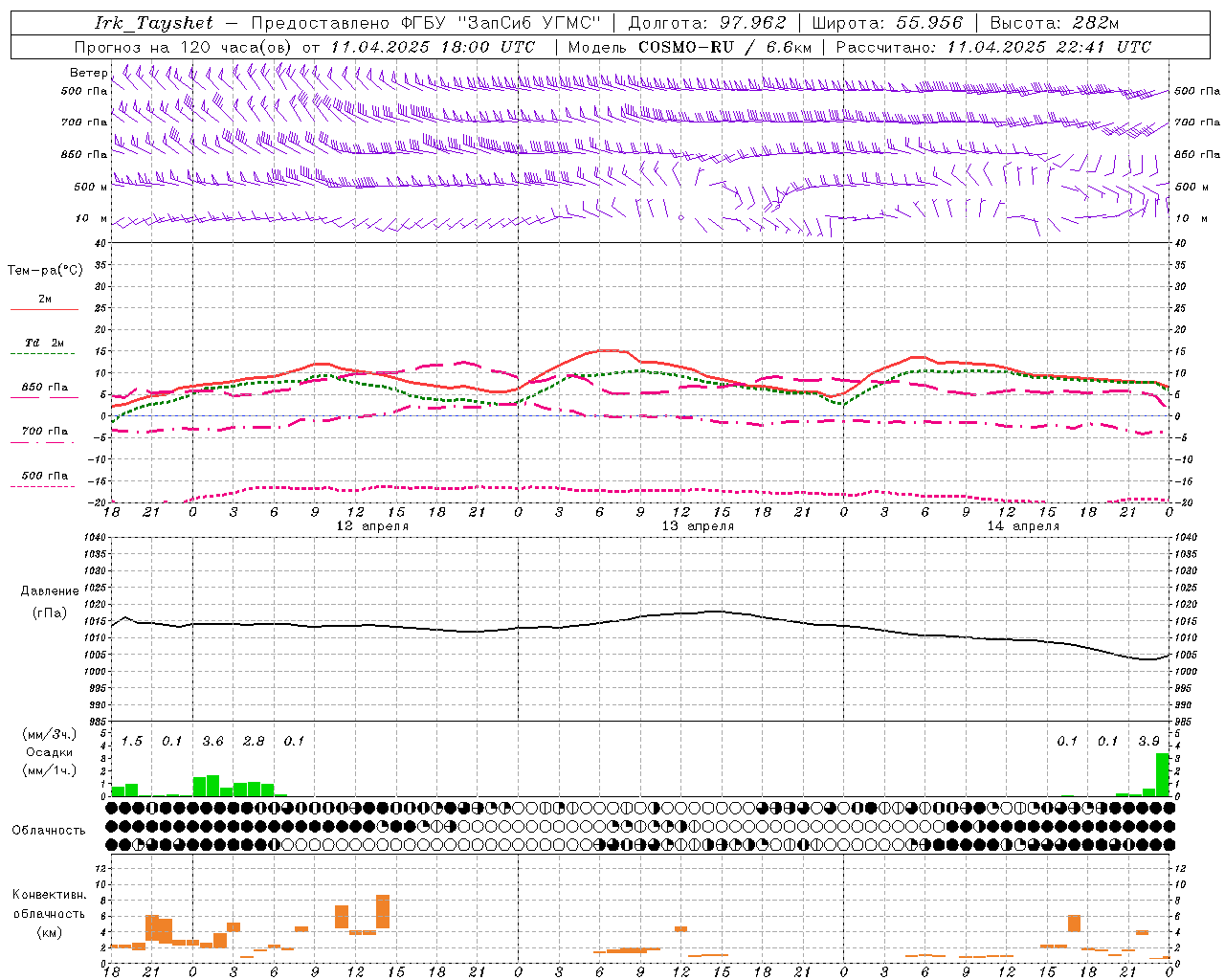Select forecast start '11.04.2025 18:00 UTC'

click(x=433, y=47)
